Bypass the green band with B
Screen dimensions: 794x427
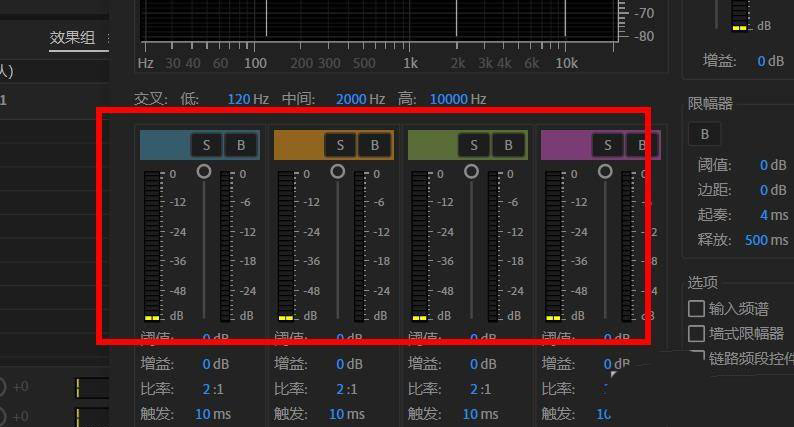coord(509,145)
